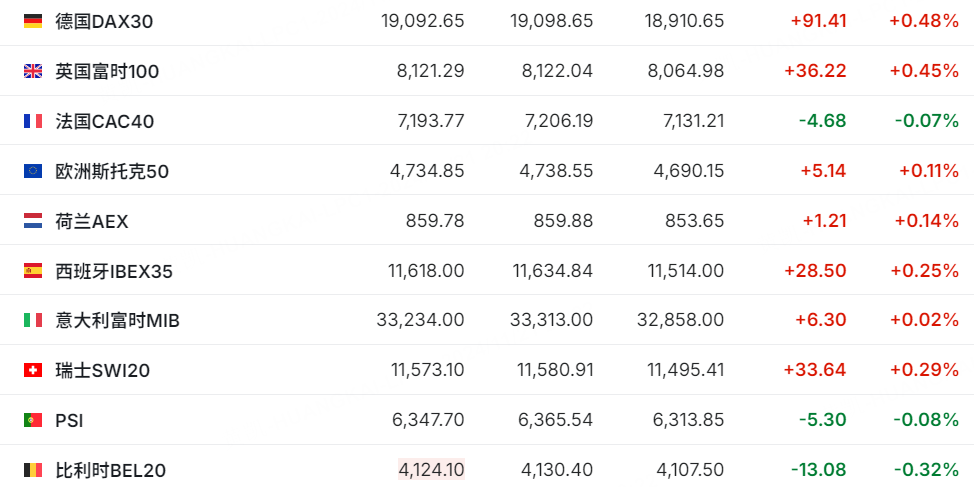Click the German flag icon
This screenshot has width=974, height=487.
coord(33,20)
